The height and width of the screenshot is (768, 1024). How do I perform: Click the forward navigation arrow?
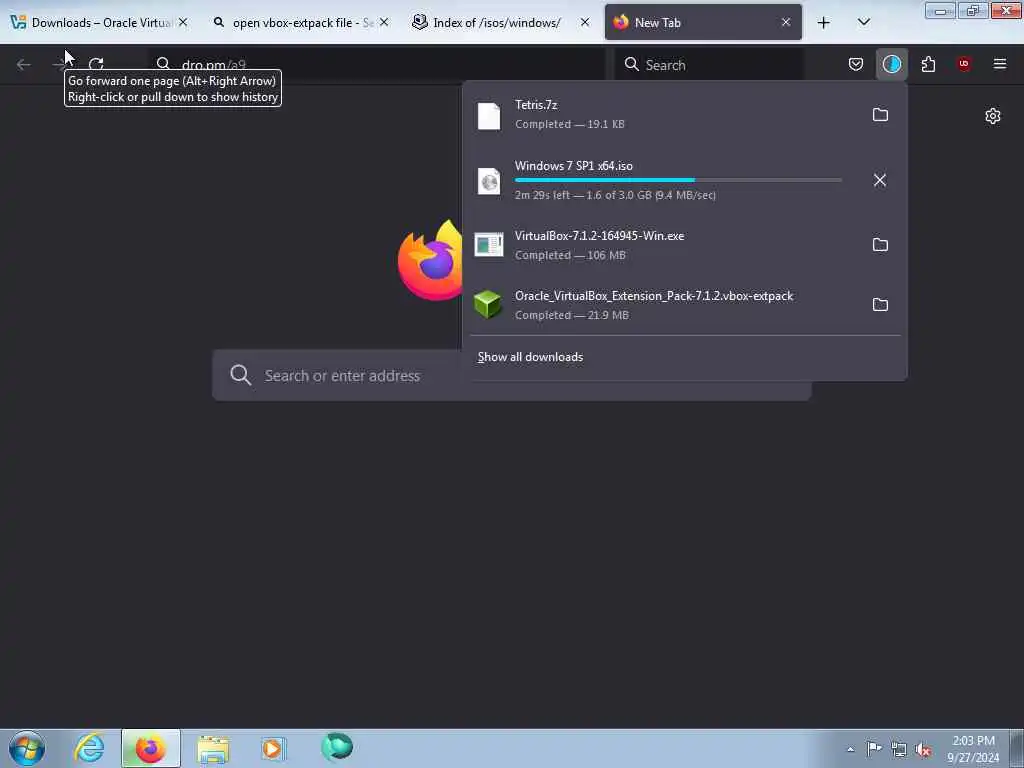pyautogui.click(x=59, y=64)
